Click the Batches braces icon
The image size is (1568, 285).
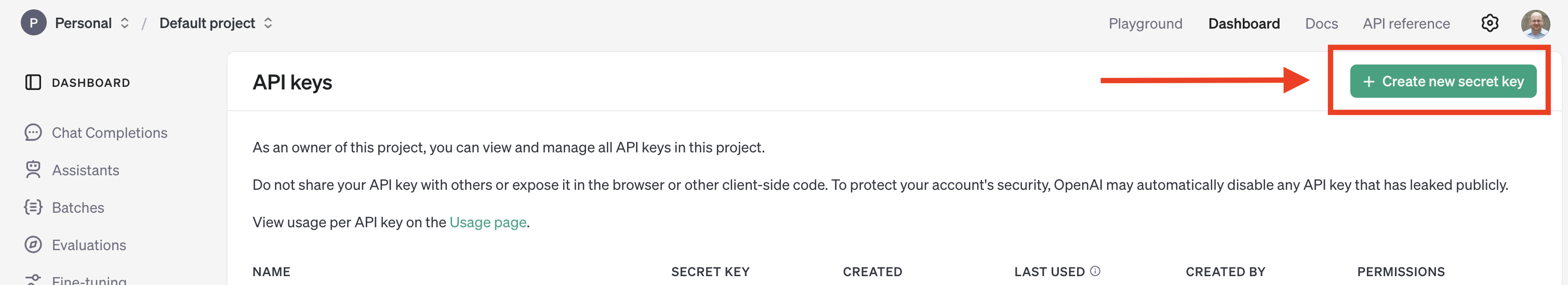click(33, 207)
